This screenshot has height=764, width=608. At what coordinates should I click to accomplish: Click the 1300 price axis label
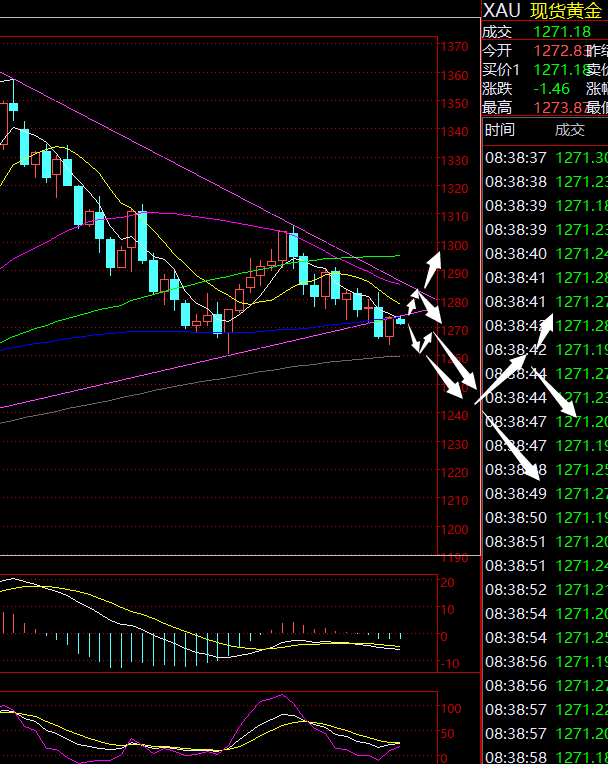(x=455, y=246)
